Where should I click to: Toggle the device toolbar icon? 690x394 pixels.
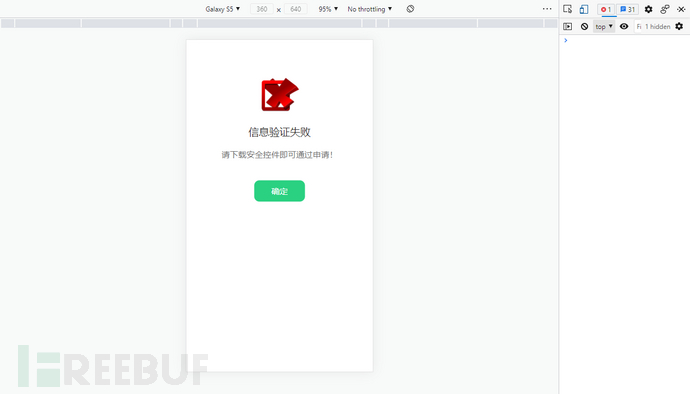(x=584, y=9)
